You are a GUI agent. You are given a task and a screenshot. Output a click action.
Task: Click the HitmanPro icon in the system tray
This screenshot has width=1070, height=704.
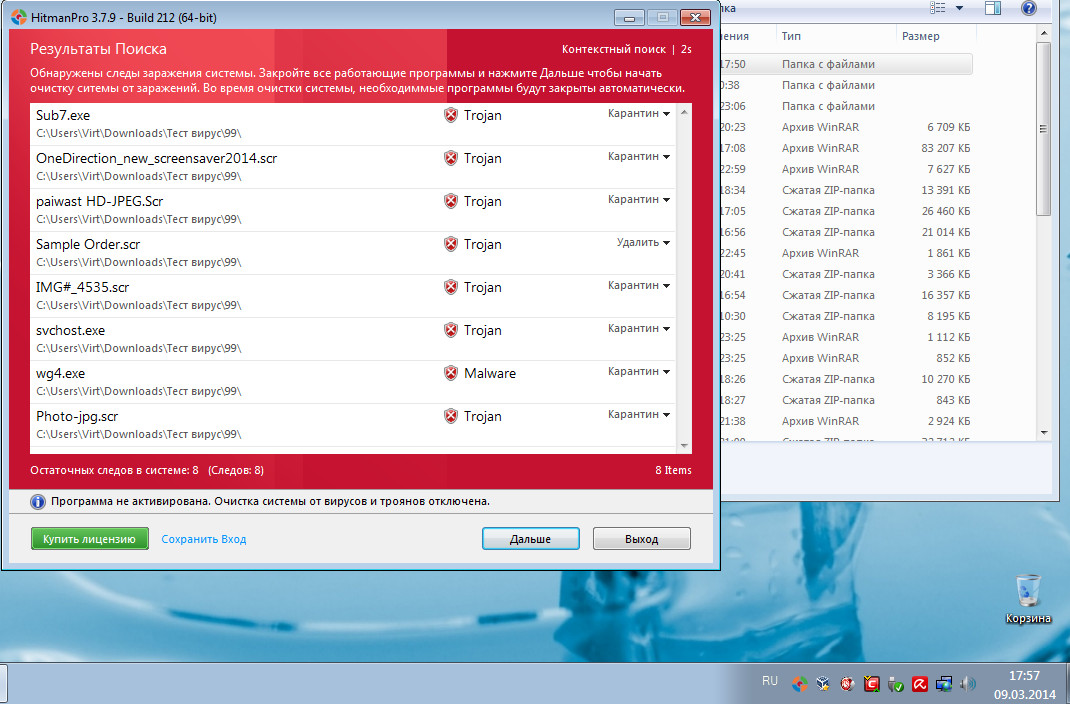pos(799,685)
